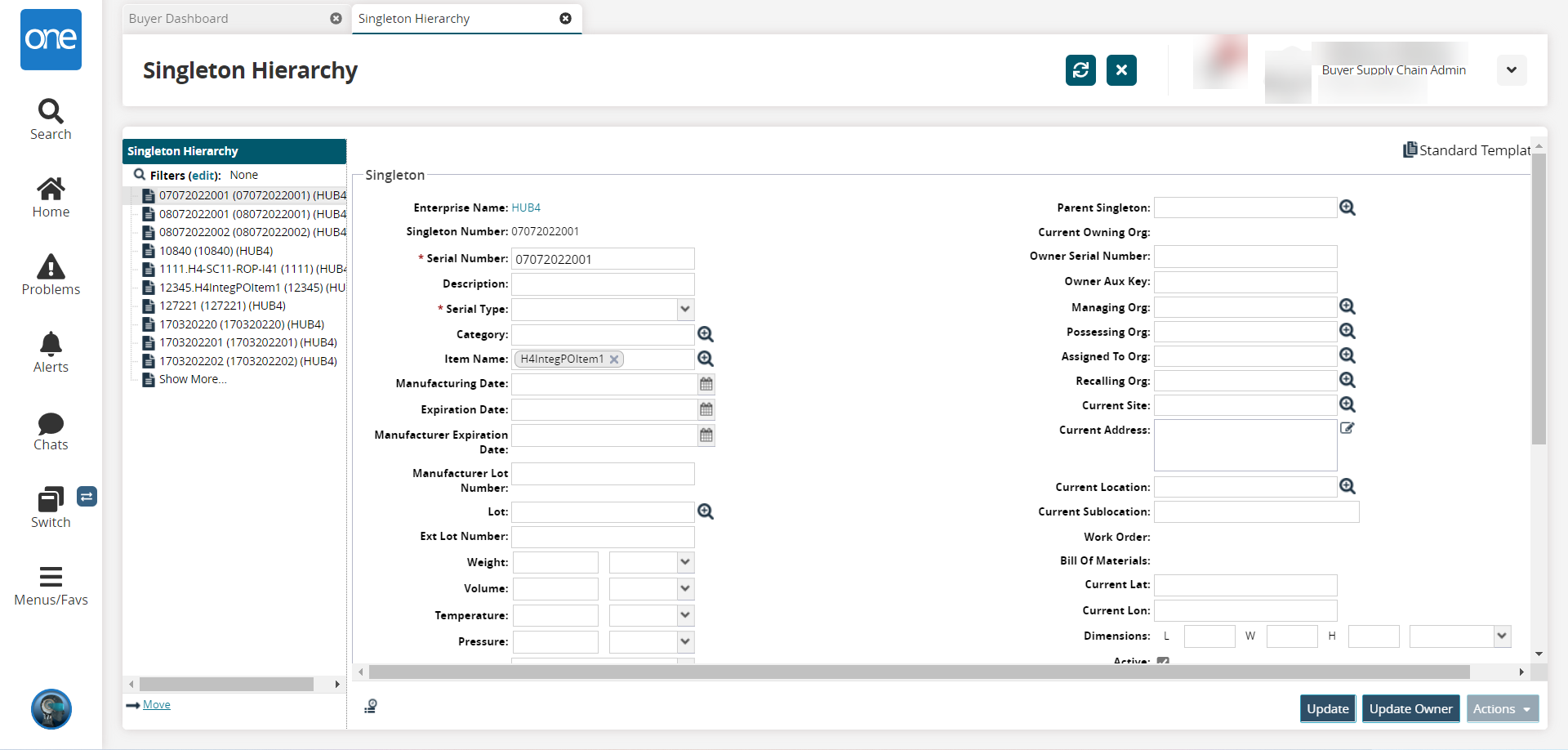
Task: Click the Current Address edit icon
Action: click(1347, 428)
